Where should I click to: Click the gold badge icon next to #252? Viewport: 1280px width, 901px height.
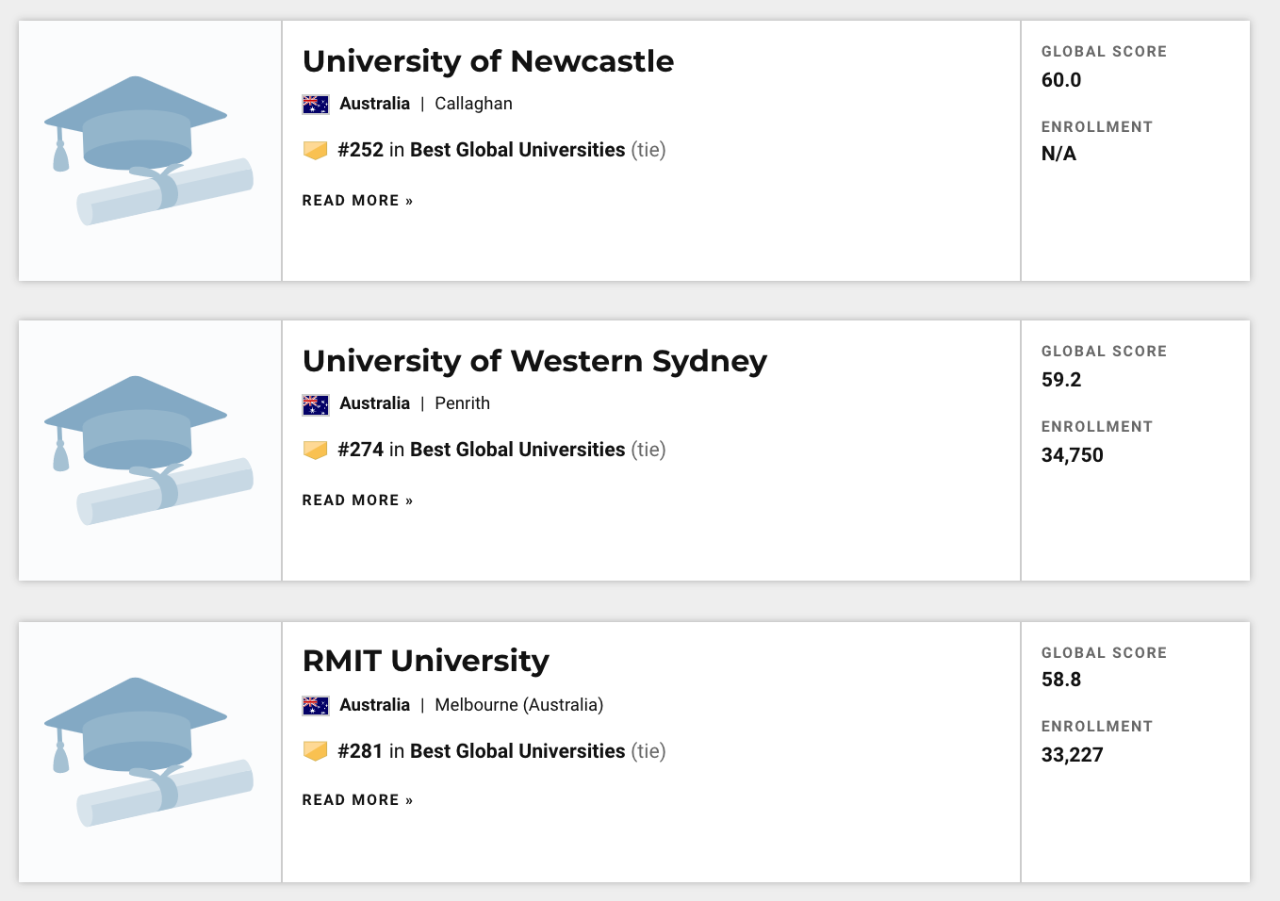coord(316,150)
